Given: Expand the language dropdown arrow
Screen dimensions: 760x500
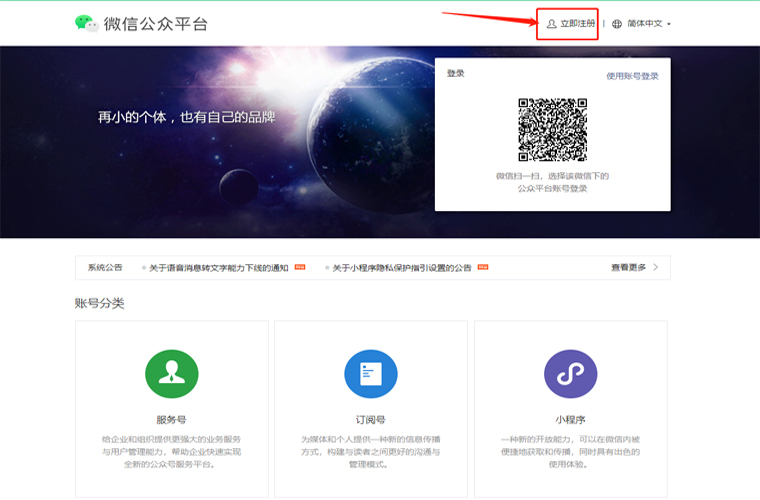Looking at the screenshot, I should (669, 24).
